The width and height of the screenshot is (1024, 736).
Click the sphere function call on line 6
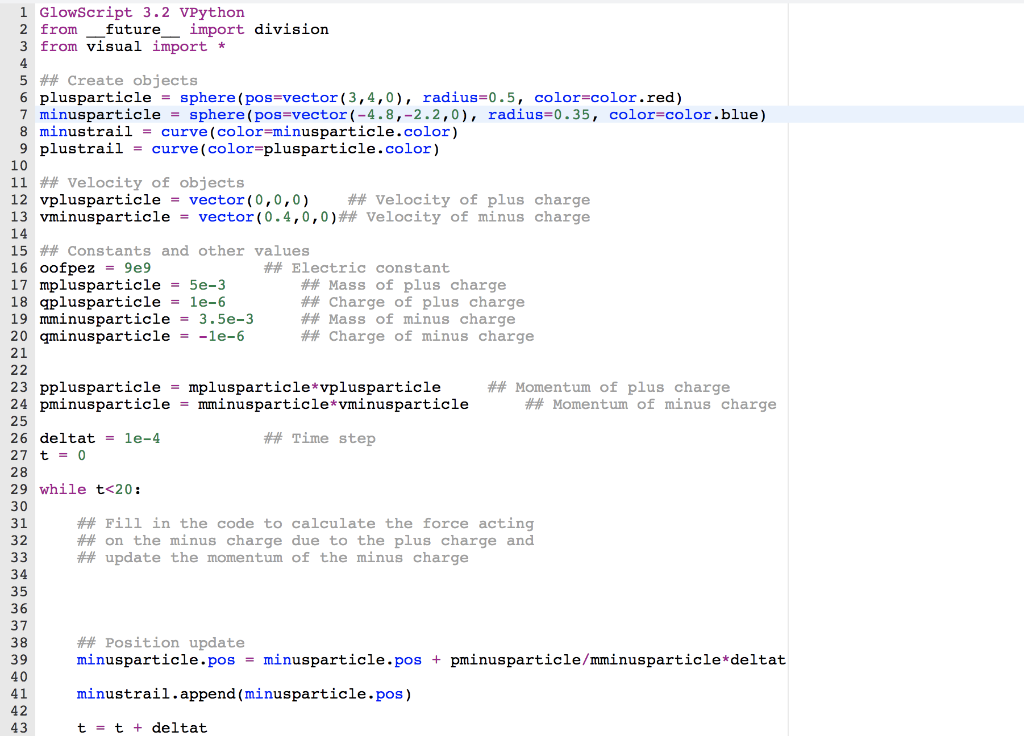tap(208, 97)
